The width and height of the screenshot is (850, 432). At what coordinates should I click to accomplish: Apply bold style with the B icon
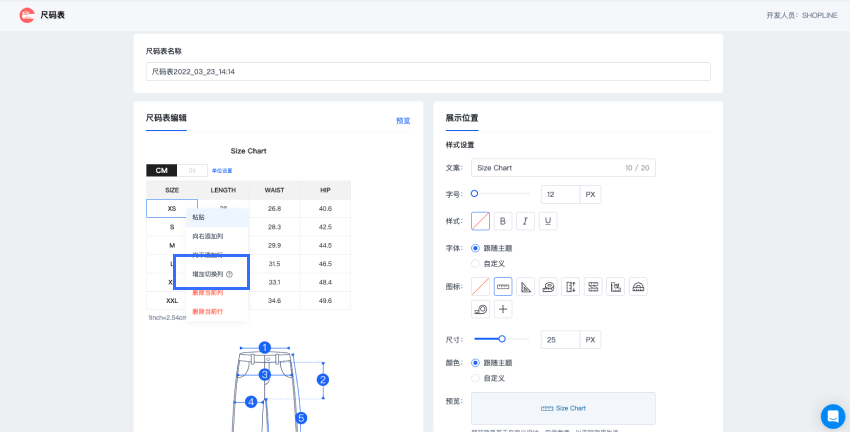(x=503, y=221)
